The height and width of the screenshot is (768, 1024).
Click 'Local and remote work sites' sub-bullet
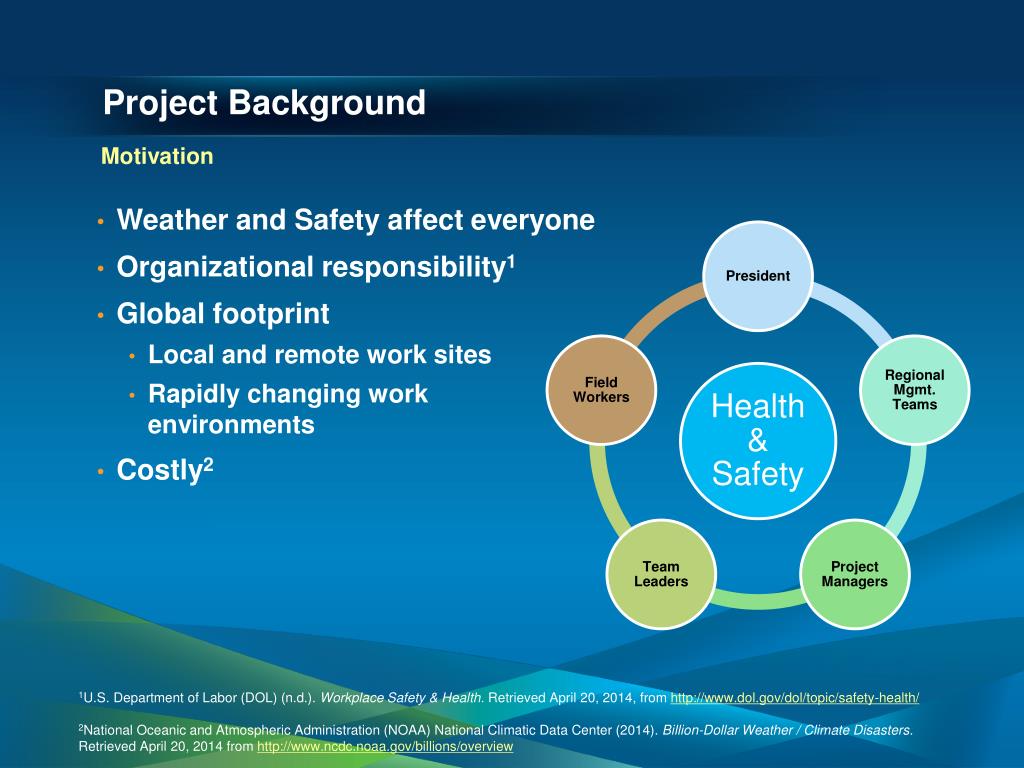[x=319, y=355]
